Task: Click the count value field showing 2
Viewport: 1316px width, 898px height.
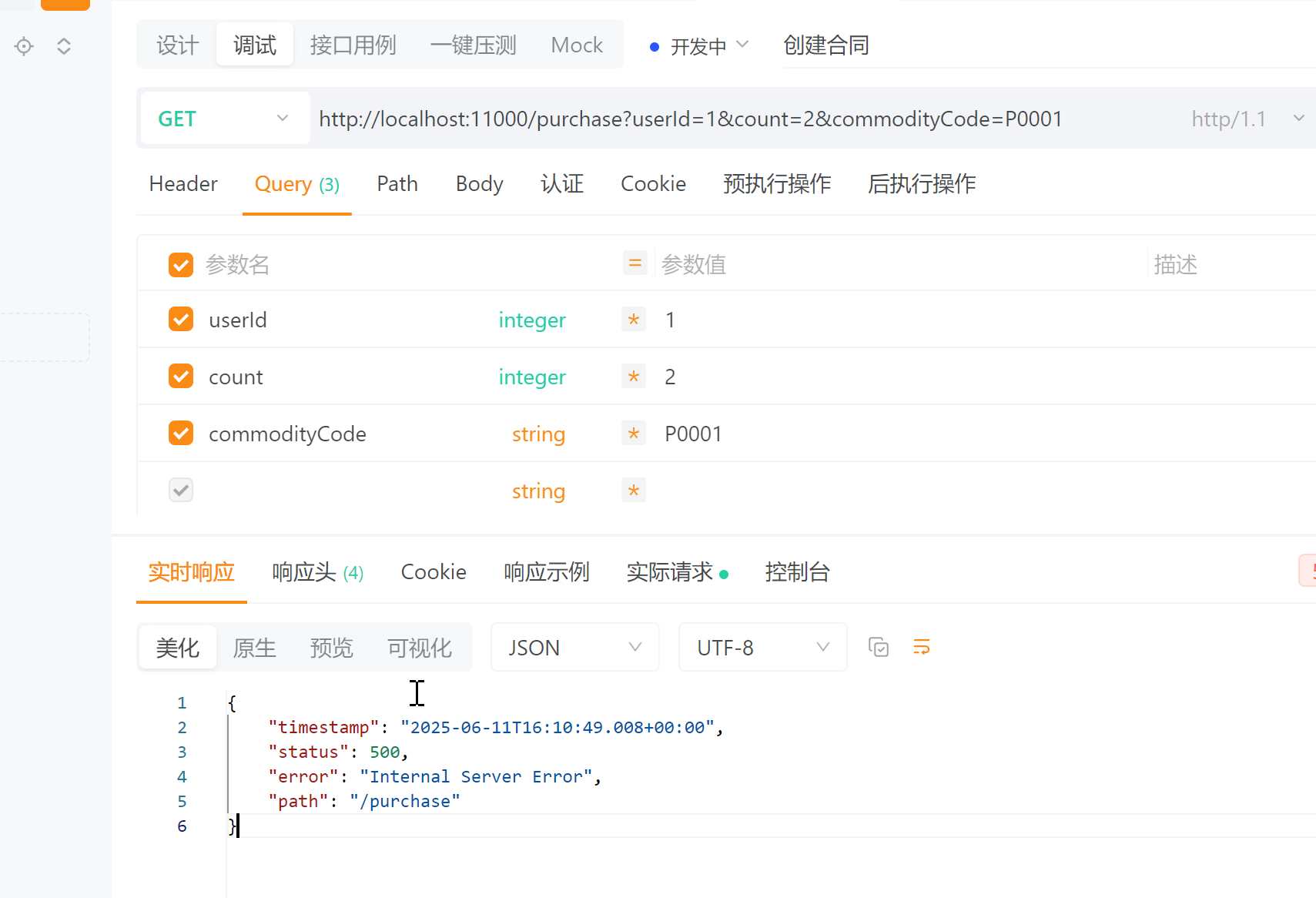Action: (x=901, y=377)
